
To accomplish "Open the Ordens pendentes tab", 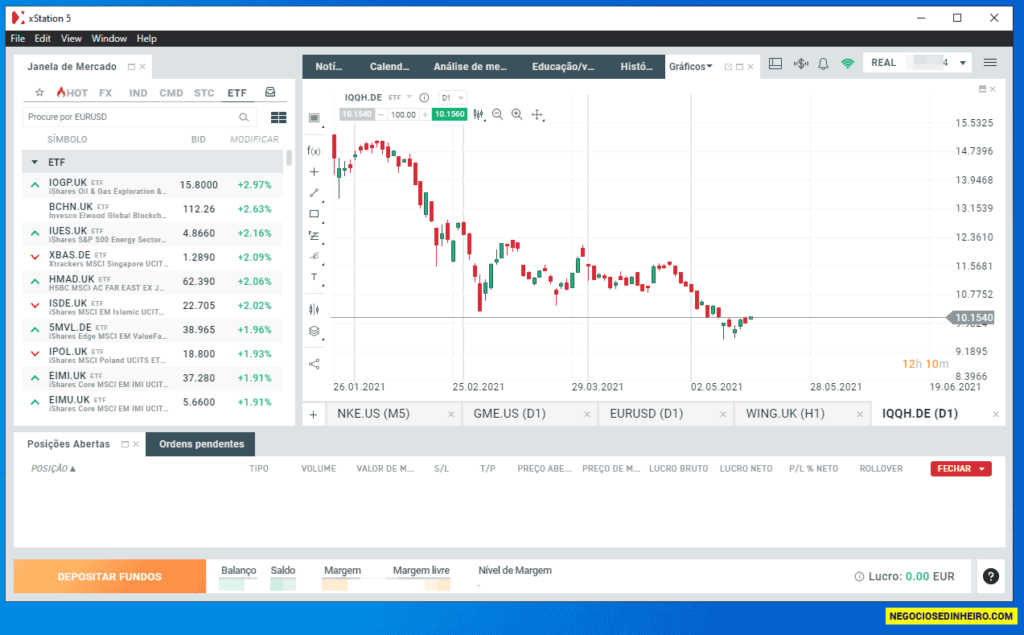I will 201,444.
